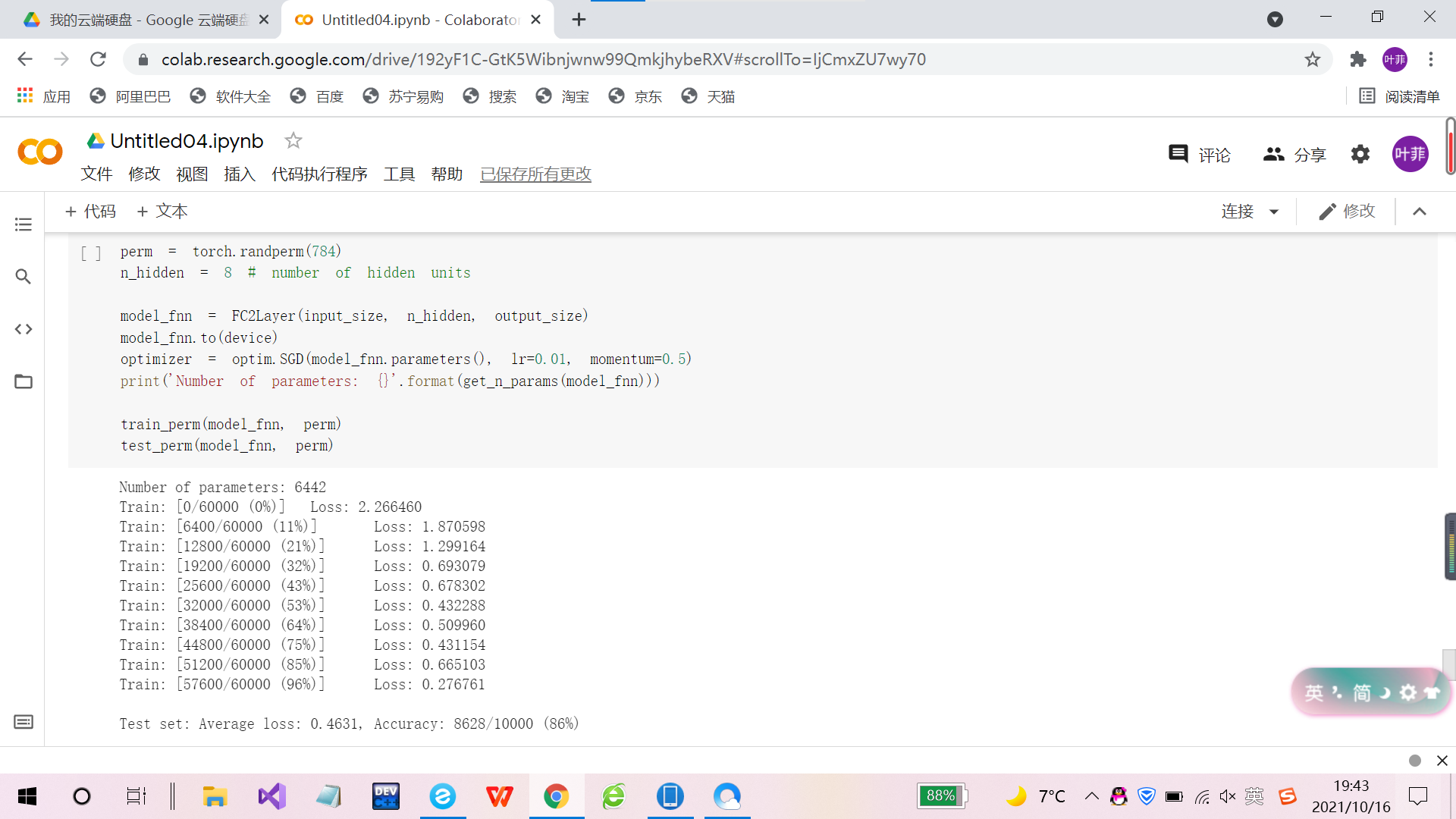The image size is (1456, 819).
Task: Bookmark this page with the star icon
Action: coord(1313,59)
